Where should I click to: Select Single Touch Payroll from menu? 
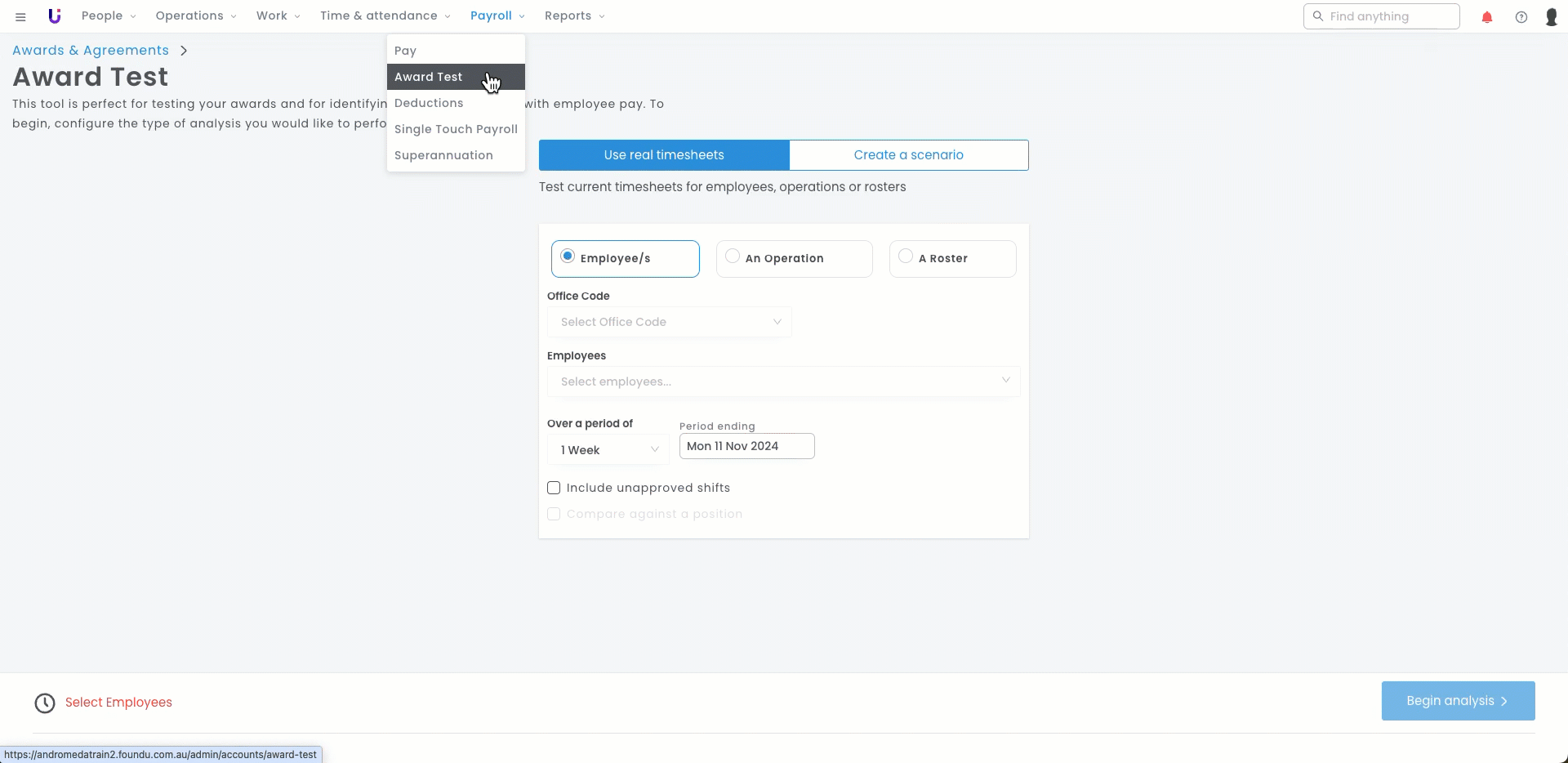pos(456,129)
